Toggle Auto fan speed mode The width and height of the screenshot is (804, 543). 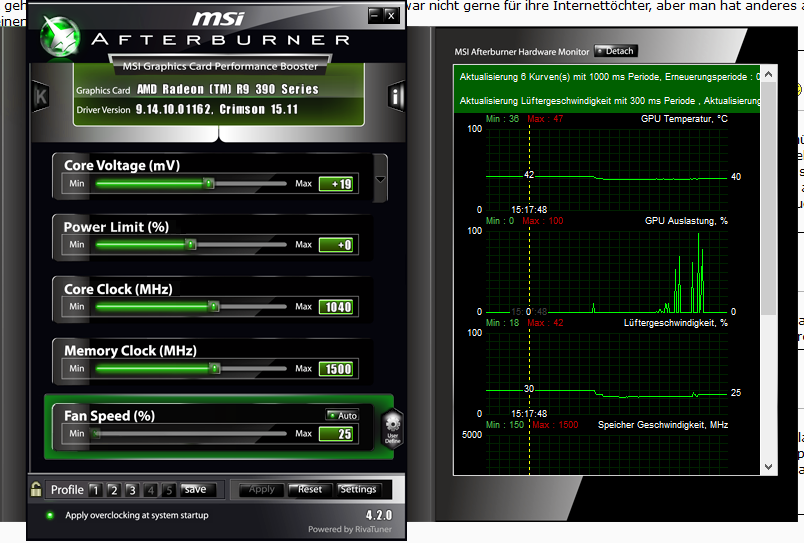tap(343, 415)
